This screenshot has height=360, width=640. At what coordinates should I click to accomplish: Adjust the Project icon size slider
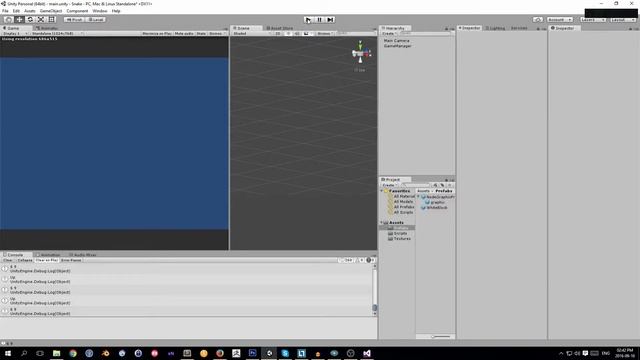pos(441,337)
